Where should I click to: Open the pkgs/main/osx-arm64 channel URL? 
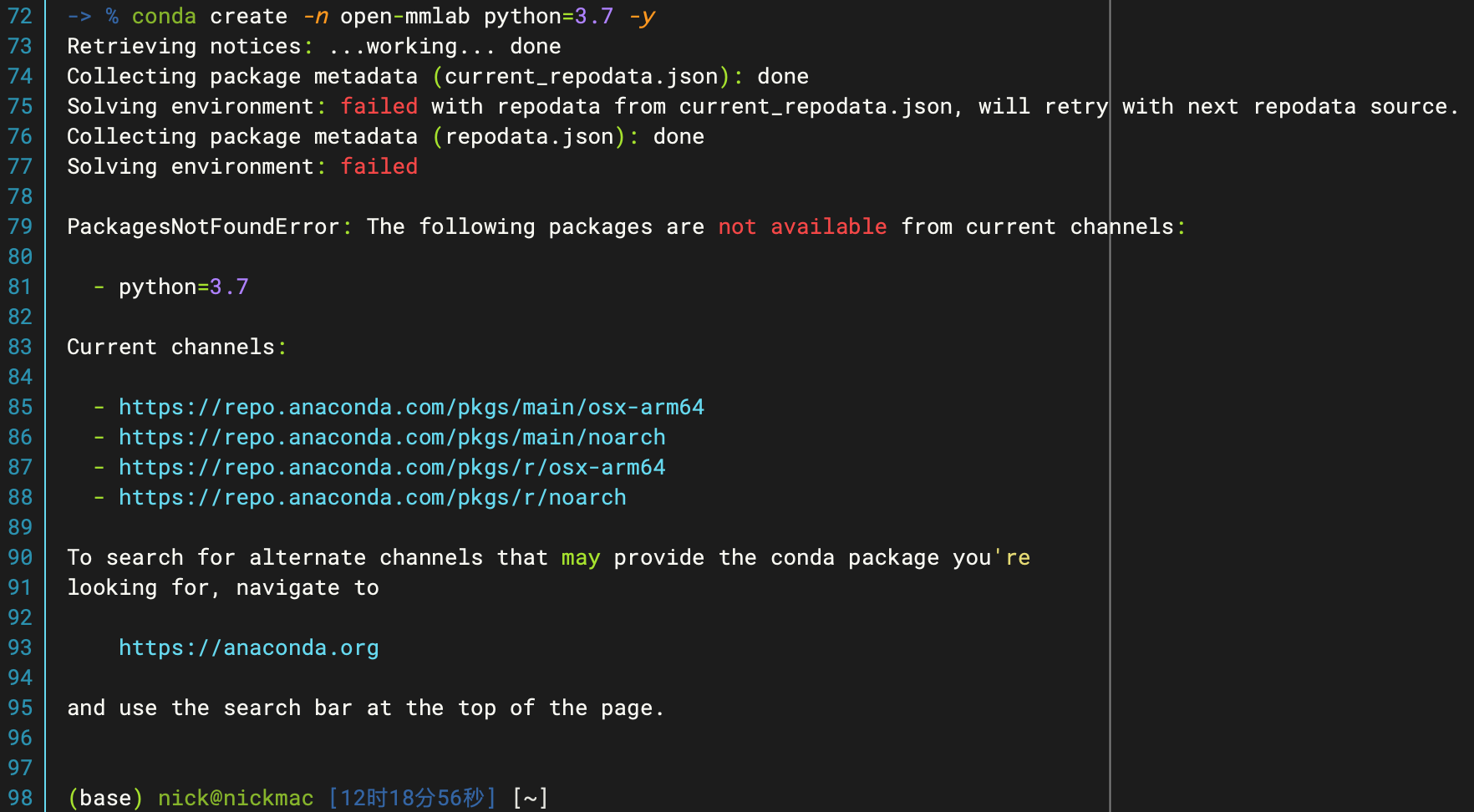pos(411,407)
